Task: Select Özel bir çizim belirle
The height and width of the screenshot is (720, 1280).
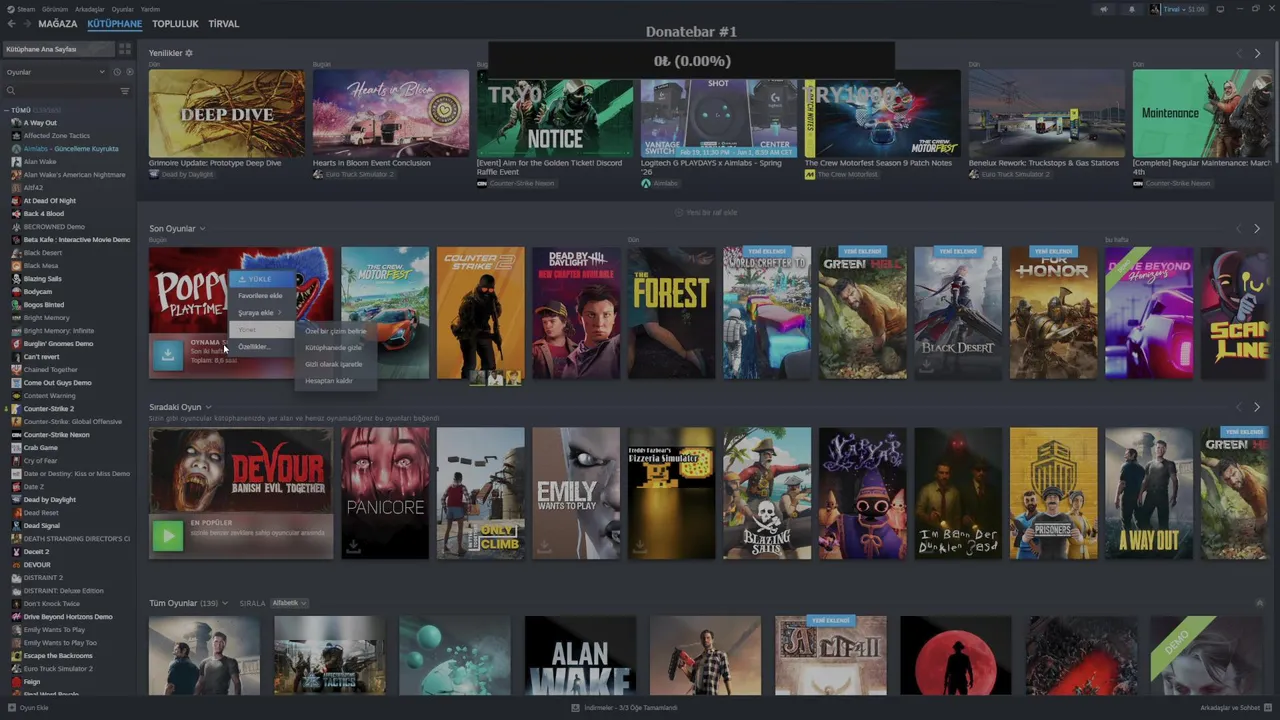Action: [x=336, y=331]
